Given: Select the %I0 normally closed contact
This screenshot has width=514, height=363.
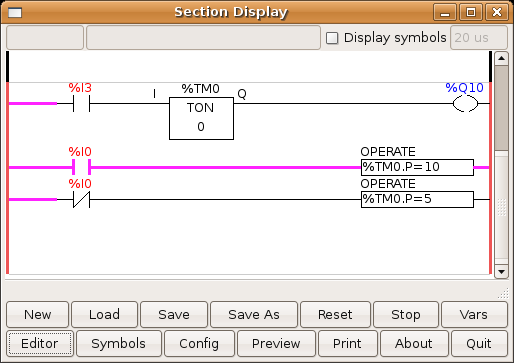Looking at the screenshot, I should pos(81,199).
